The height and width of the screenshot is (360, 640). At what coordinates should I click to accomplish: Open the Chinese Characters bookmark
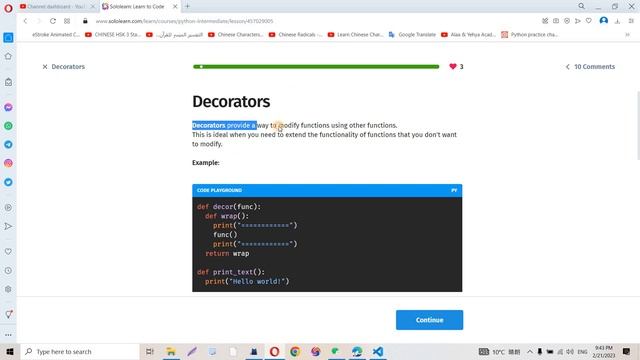click(x=236, y=35)
